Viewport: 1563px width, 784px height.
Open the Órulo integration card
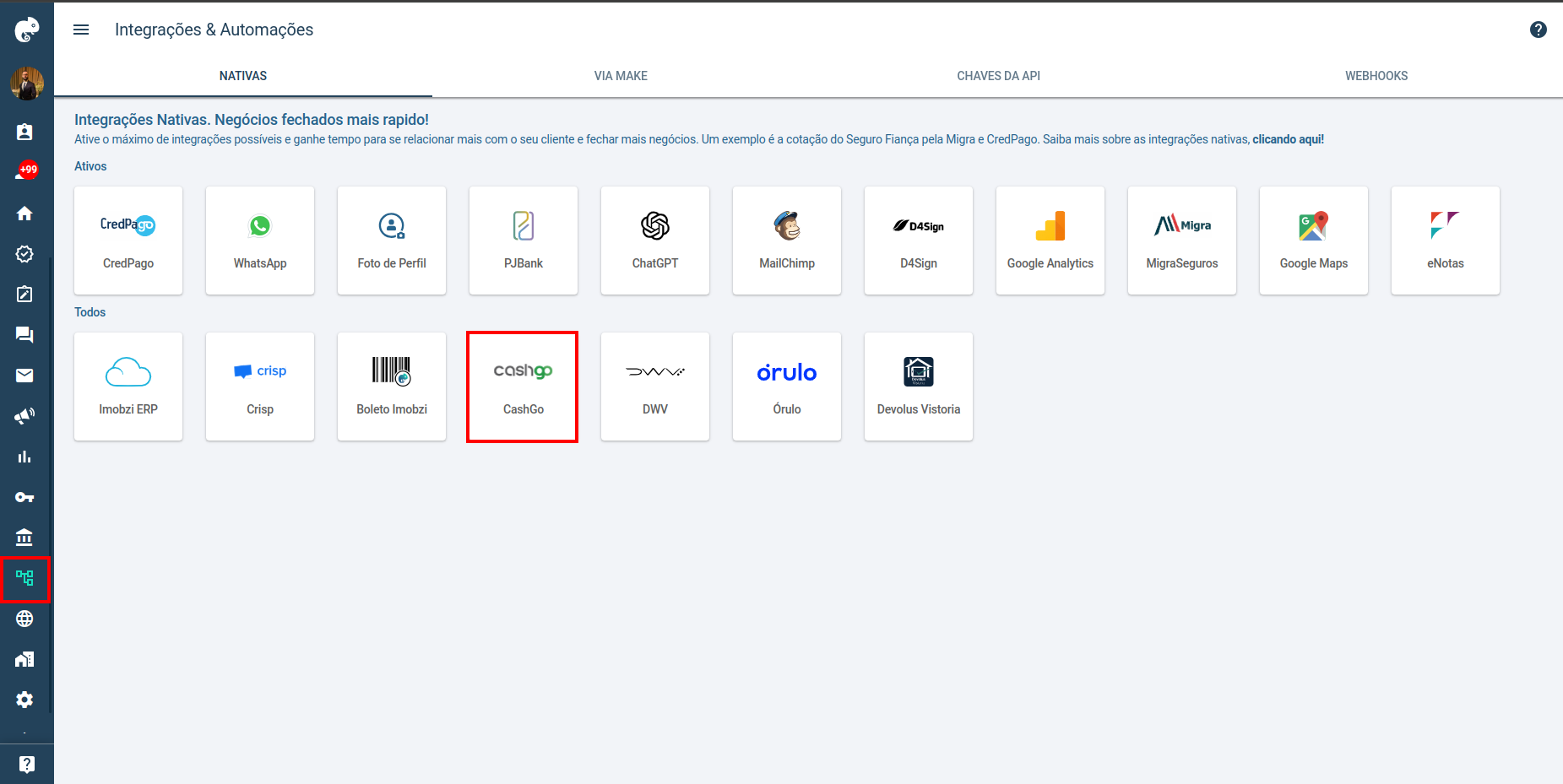click(787, 387)
